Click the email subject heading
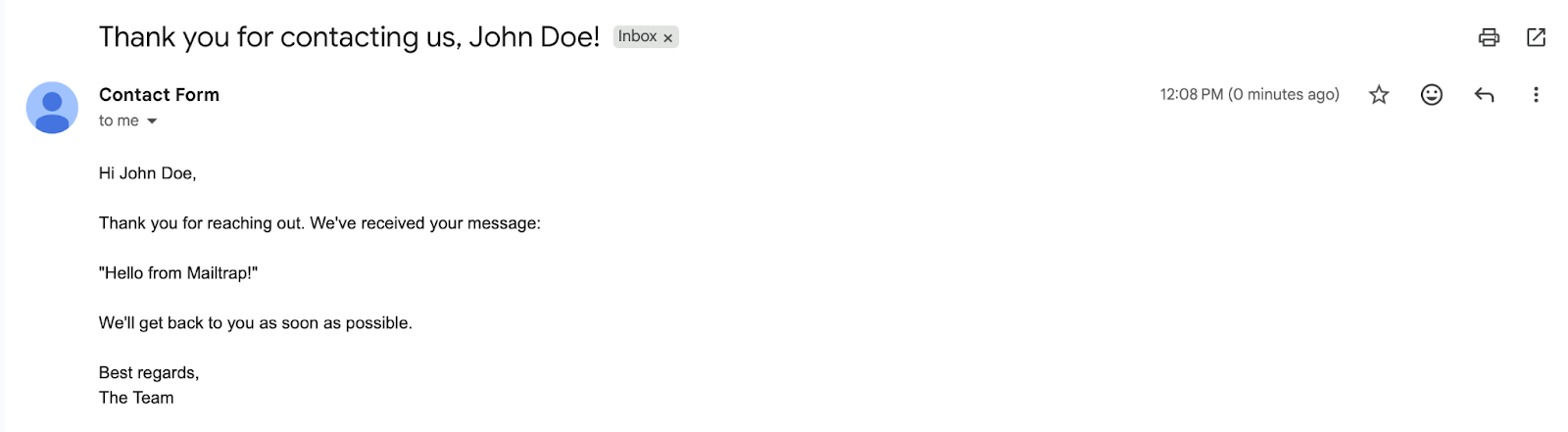1568x432 pixels. pos(349,37)
